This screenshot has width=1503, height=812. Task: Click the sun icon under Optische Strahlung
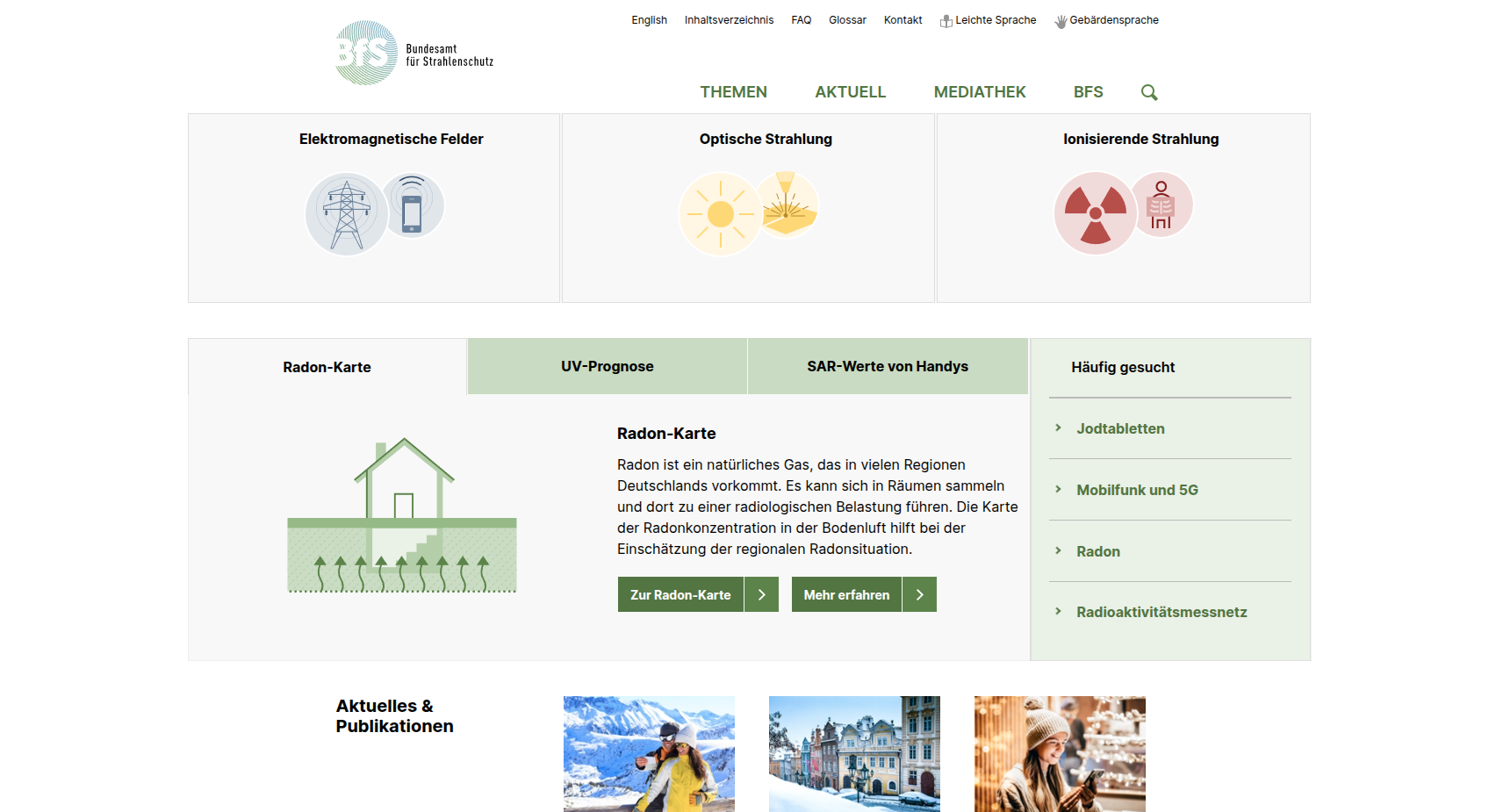click(720, 214)
